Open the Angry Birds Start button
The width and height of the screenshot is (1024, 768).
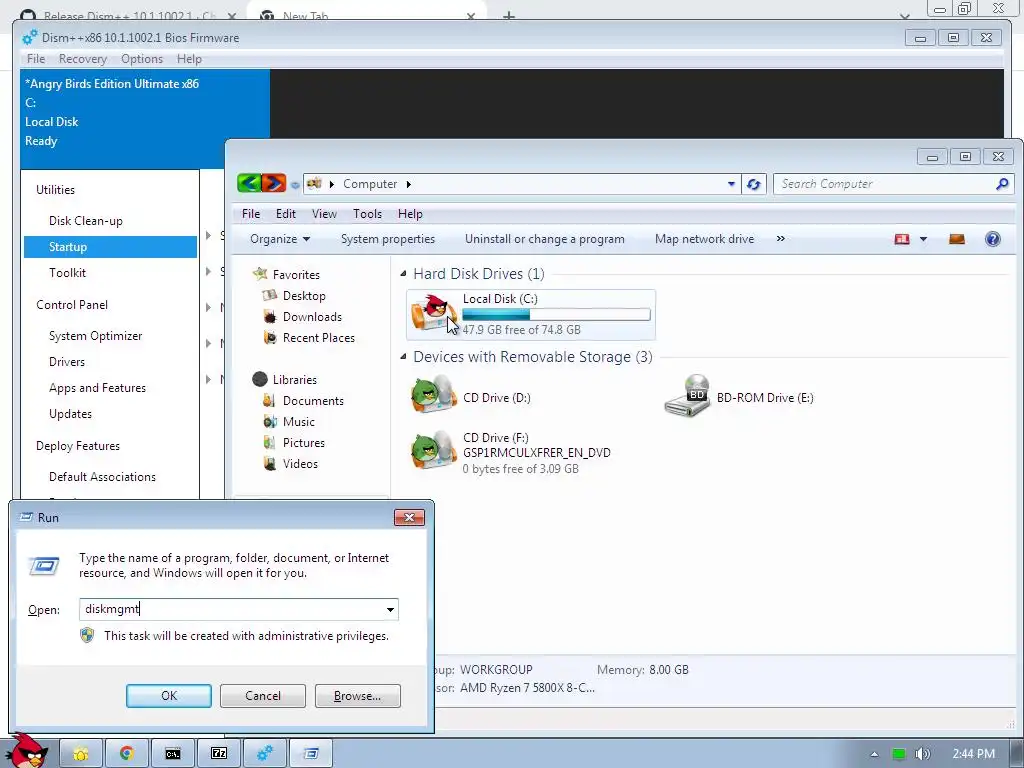tap(27, 751)
